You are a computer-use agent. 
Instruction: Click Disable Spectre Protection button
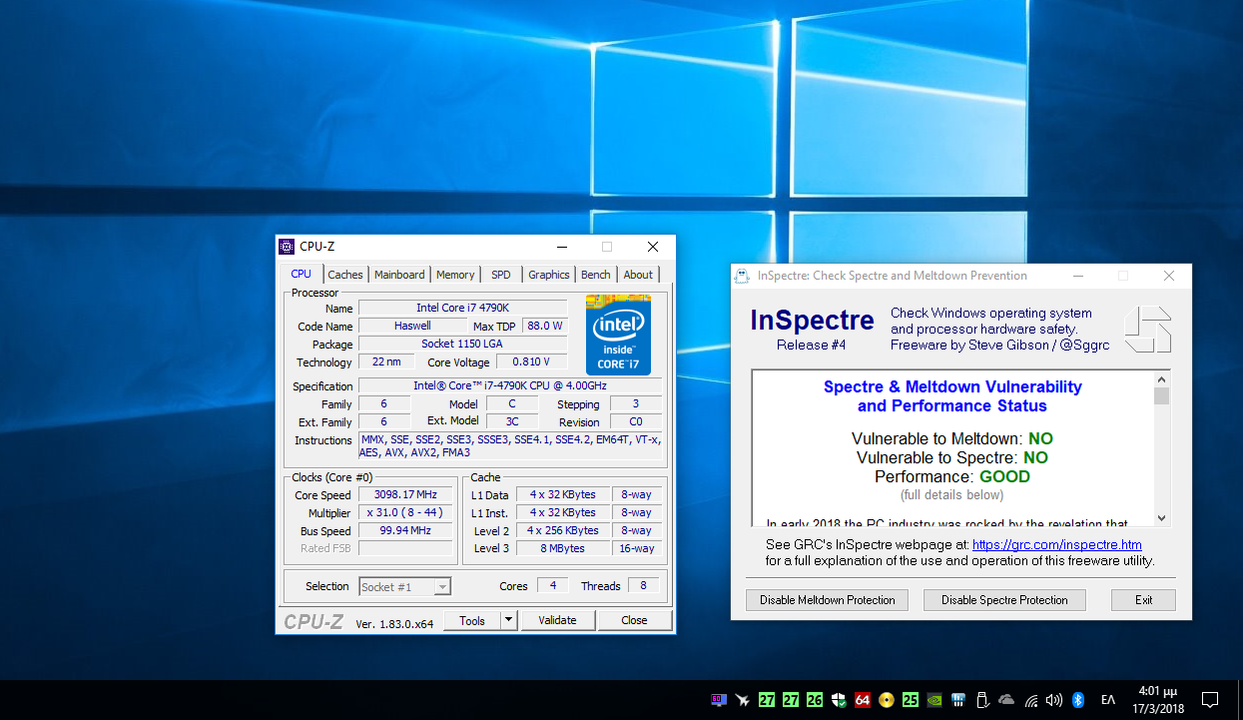1004,600
